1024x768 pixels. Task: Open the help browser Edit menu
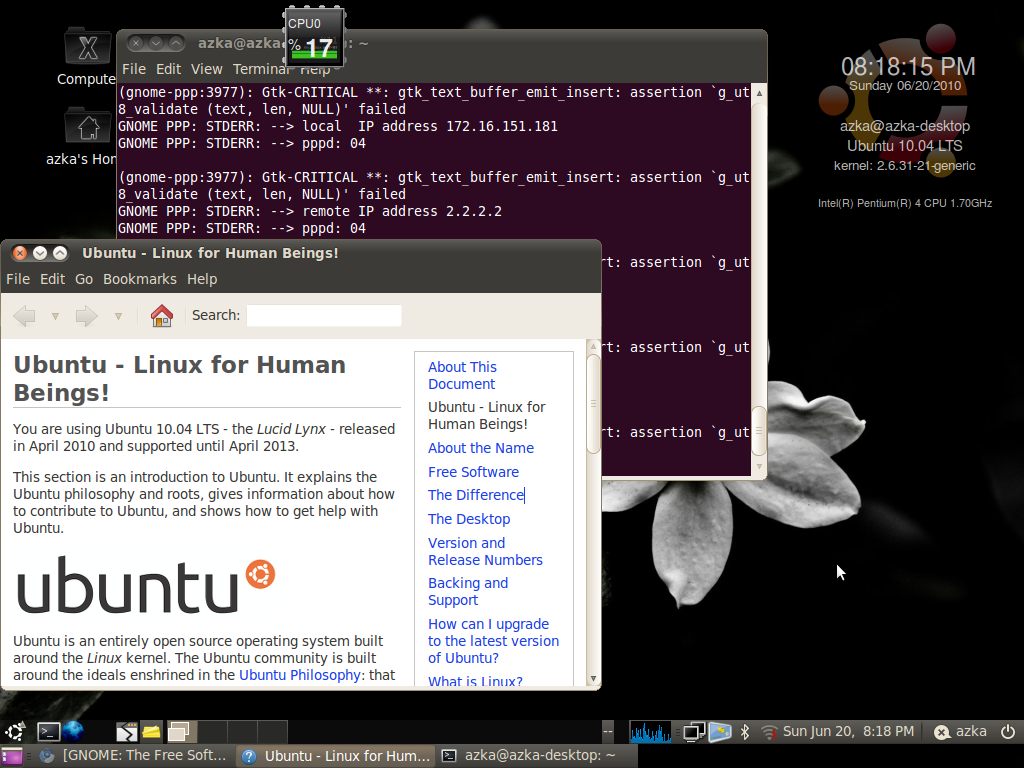52,279
